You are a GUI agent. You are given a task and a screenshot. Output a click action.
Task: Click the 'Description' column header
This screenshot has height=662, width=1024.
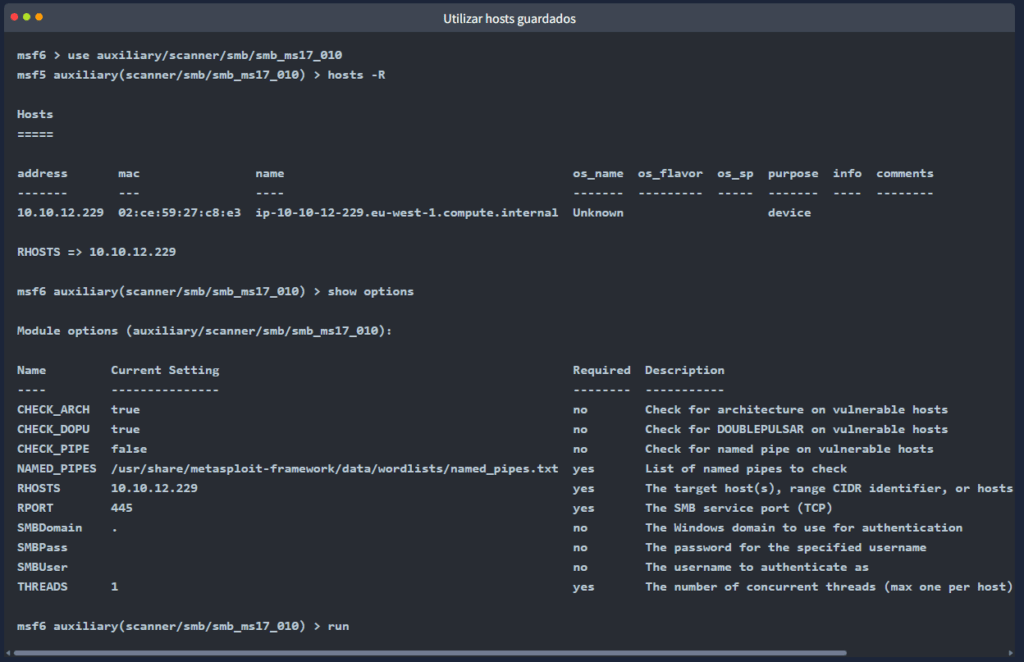pyautogui.click(x=684, y=370)
